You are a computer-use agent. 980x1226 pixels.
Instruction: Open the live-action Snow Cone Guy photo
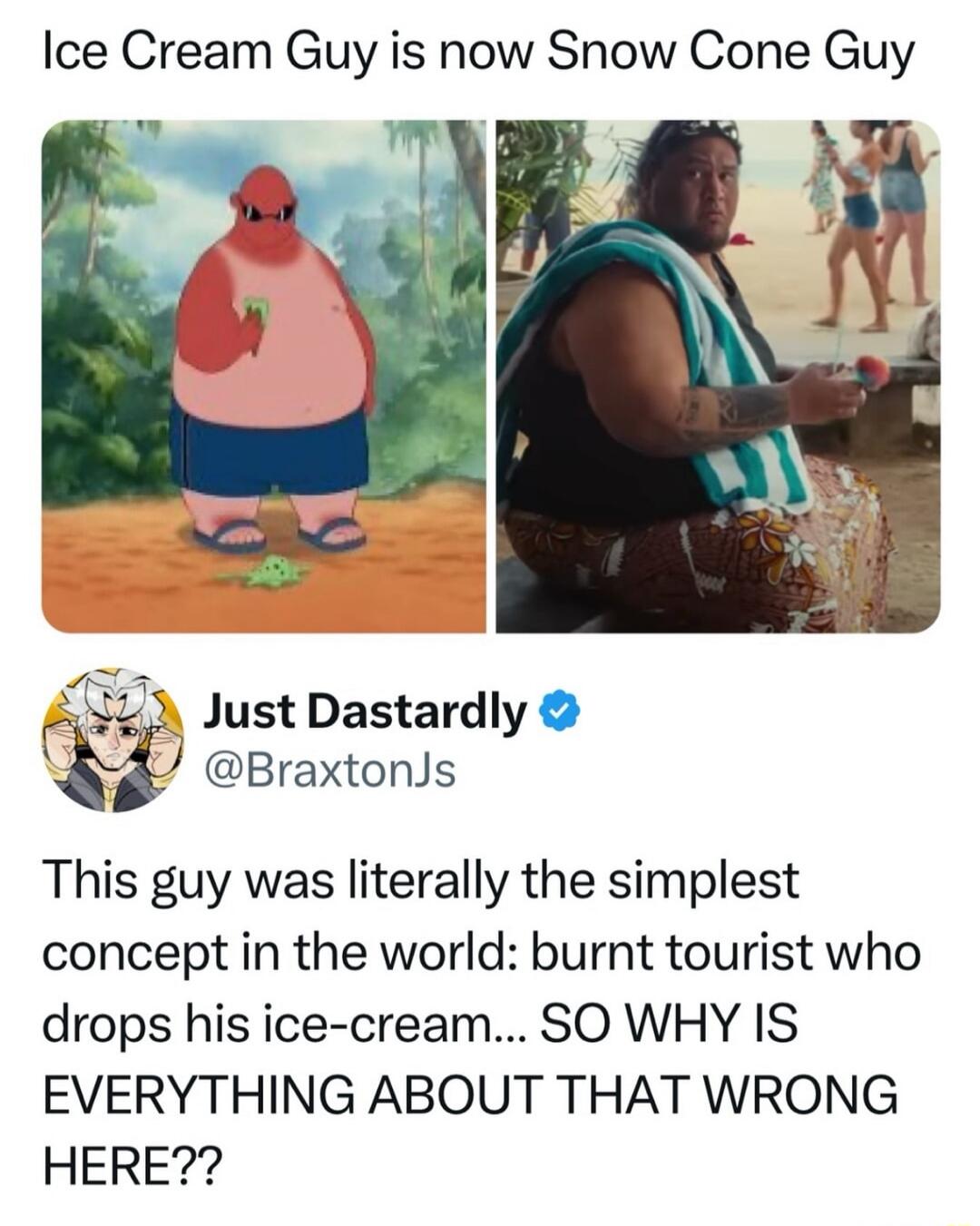(x=718, y=376)
